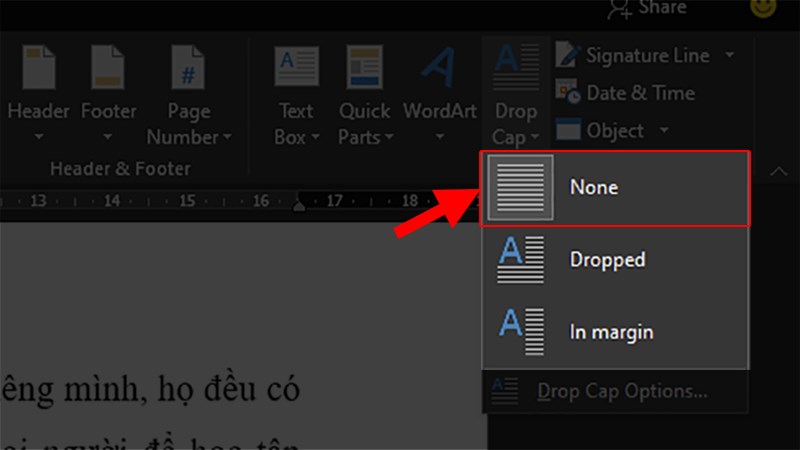
Task: Click the Footer icon in the ribbon
Action: [108, 68]
